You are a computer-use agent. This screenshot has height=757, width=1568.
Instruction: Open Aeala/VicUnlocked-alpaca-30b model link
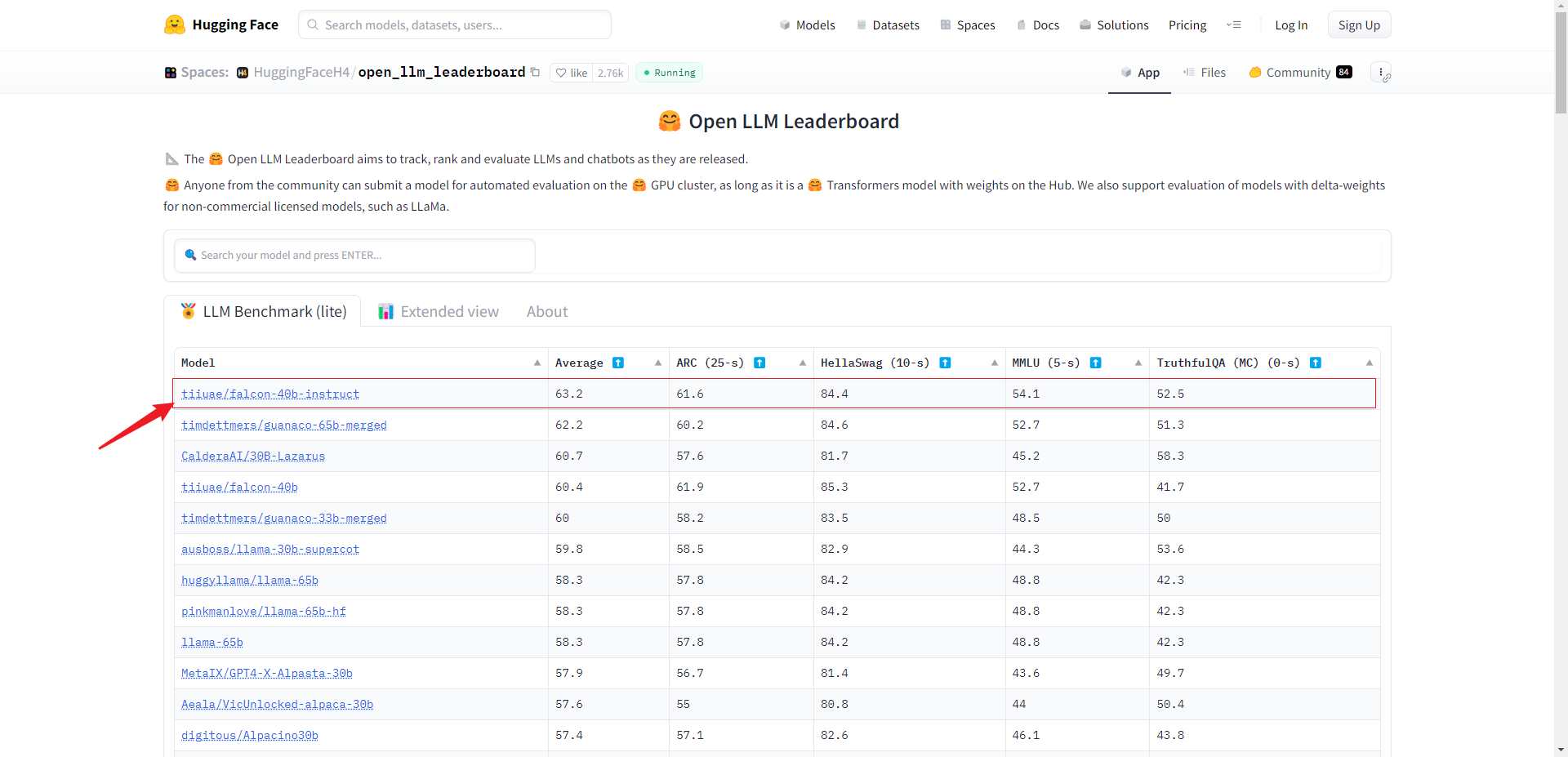click(x=277, y=704)
